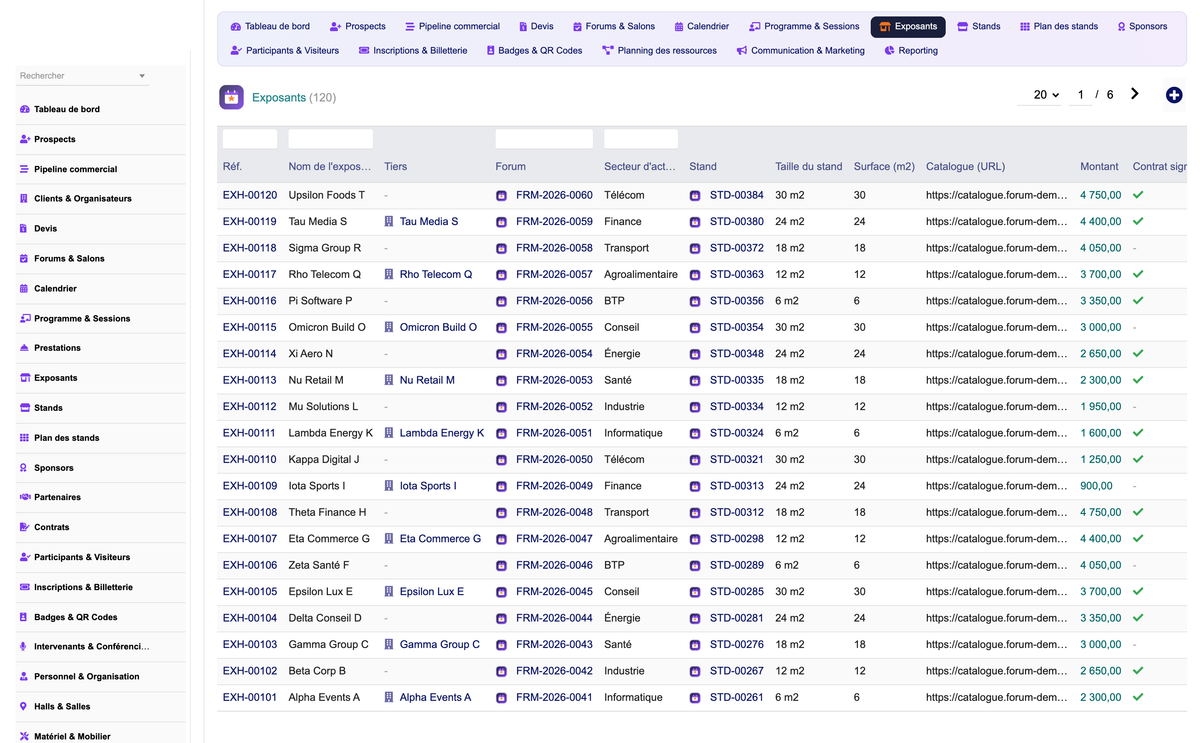Sort by the Surface (m2) column header
This screenshot has width=1200, height=743.
click(x=884, y=167)
